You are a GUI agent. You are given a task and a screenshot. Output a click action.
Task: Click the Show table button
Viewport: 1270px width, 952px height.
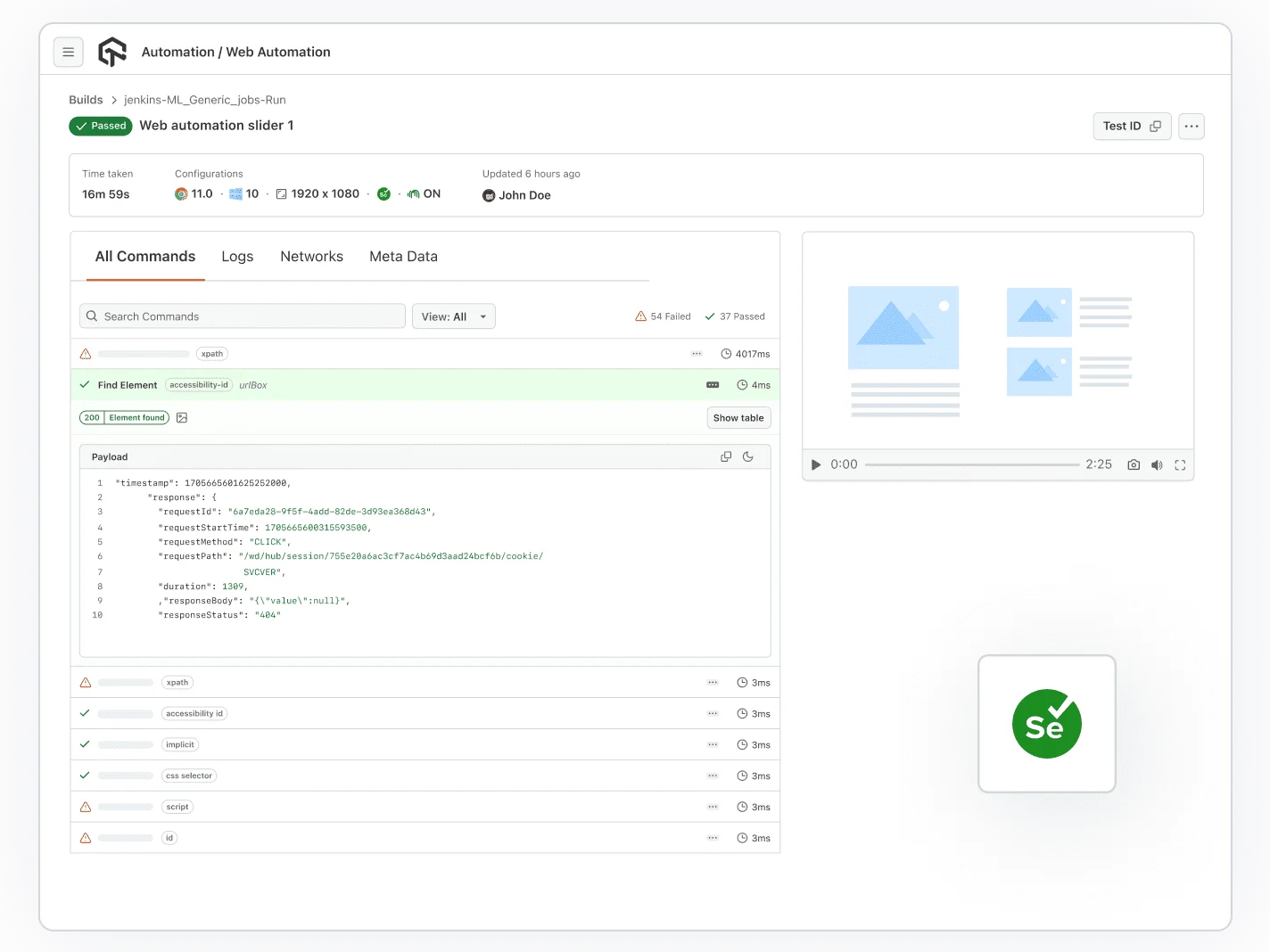[738, 418]
